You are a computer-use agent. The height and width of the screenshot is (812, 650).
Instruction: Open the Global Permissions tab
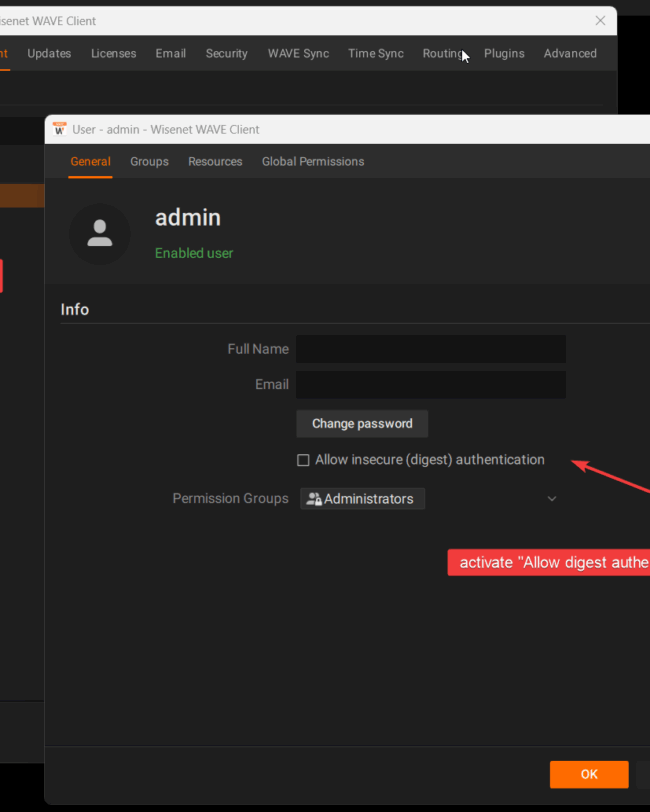[313, 162]
